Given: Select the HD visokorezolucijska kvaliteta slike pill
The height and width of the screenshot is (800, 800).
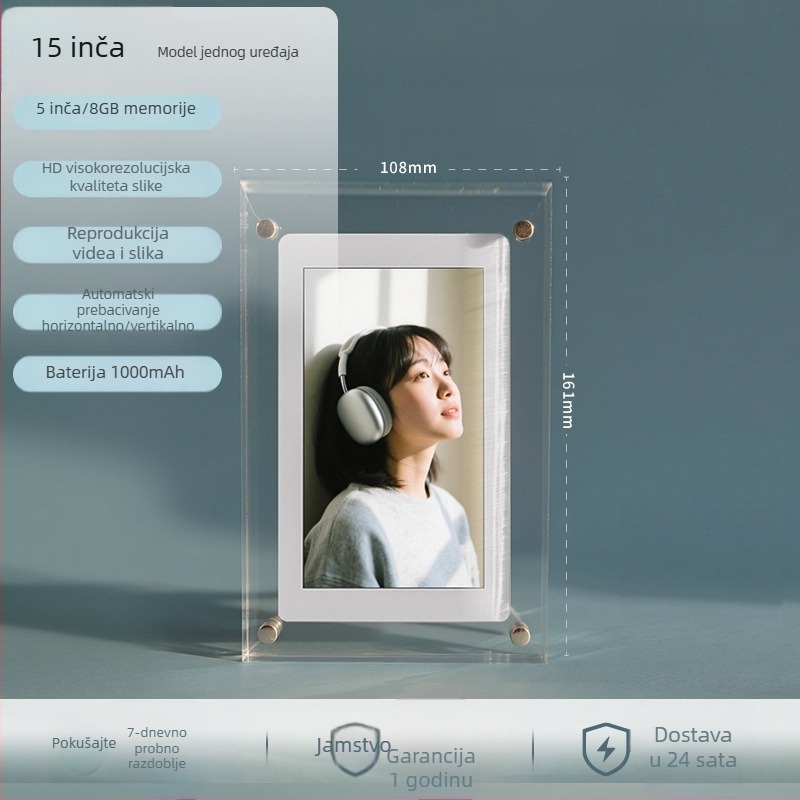Looking at the screenshot, I should click(117, 178).
